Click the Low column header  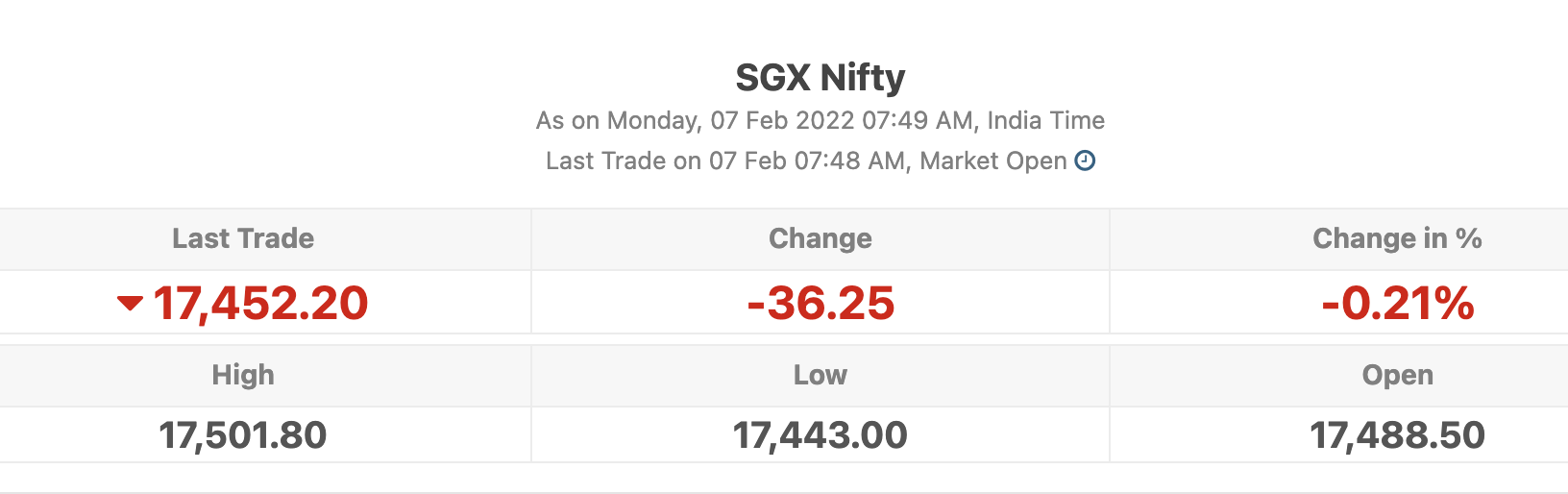click(821, 375)
